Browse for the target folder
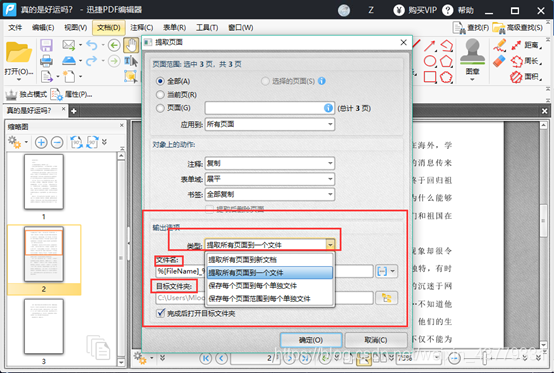The image size is (554, 373). click(387, 298)
